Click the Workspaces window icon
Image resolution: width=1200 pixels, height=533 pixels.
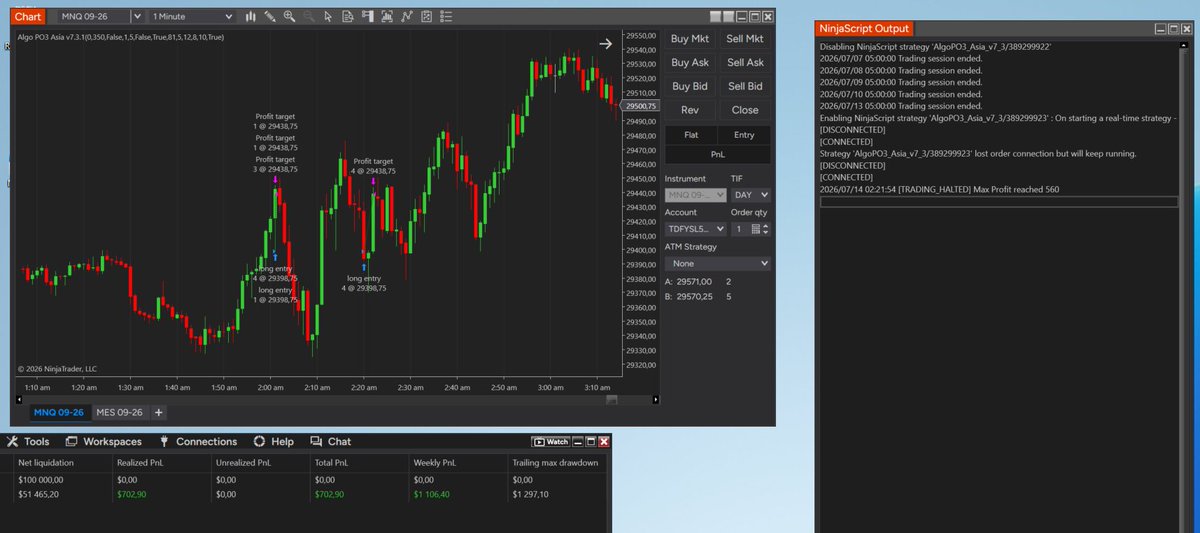coord(71,441)
